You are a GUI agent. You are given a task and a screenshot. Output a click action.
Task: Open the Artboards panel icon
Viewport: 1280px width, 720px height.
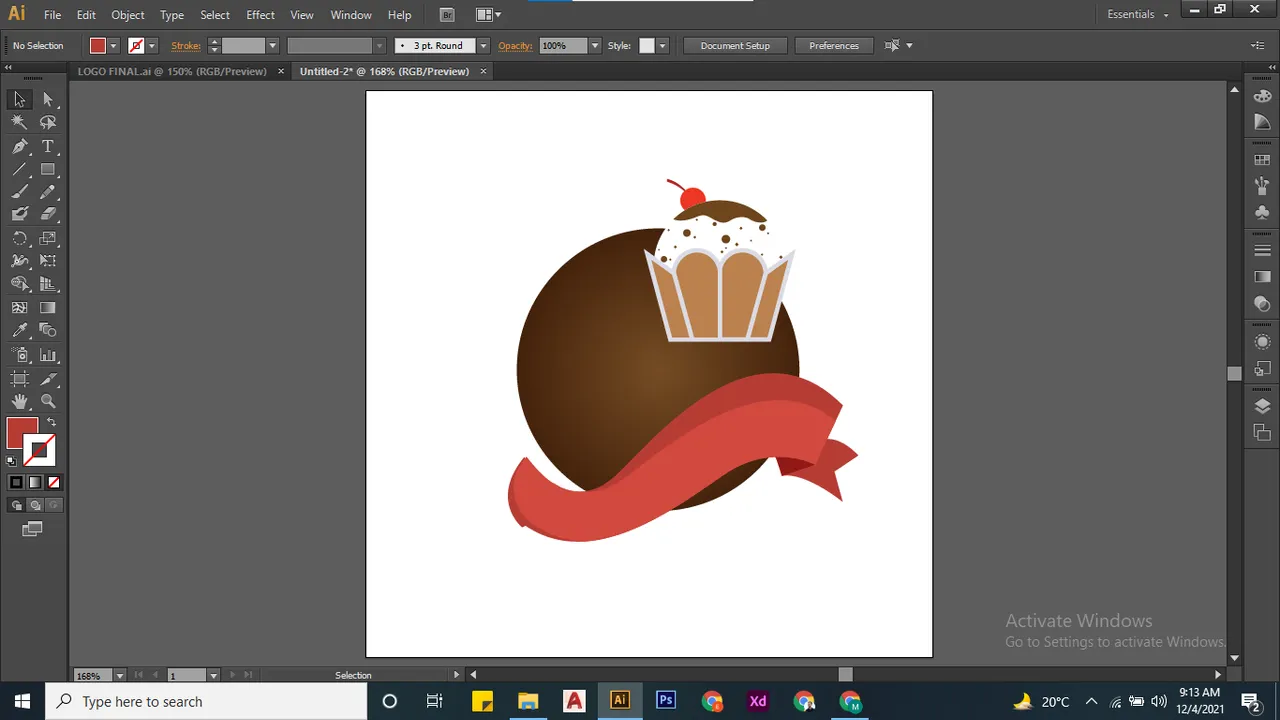(x=1262, y=432)
